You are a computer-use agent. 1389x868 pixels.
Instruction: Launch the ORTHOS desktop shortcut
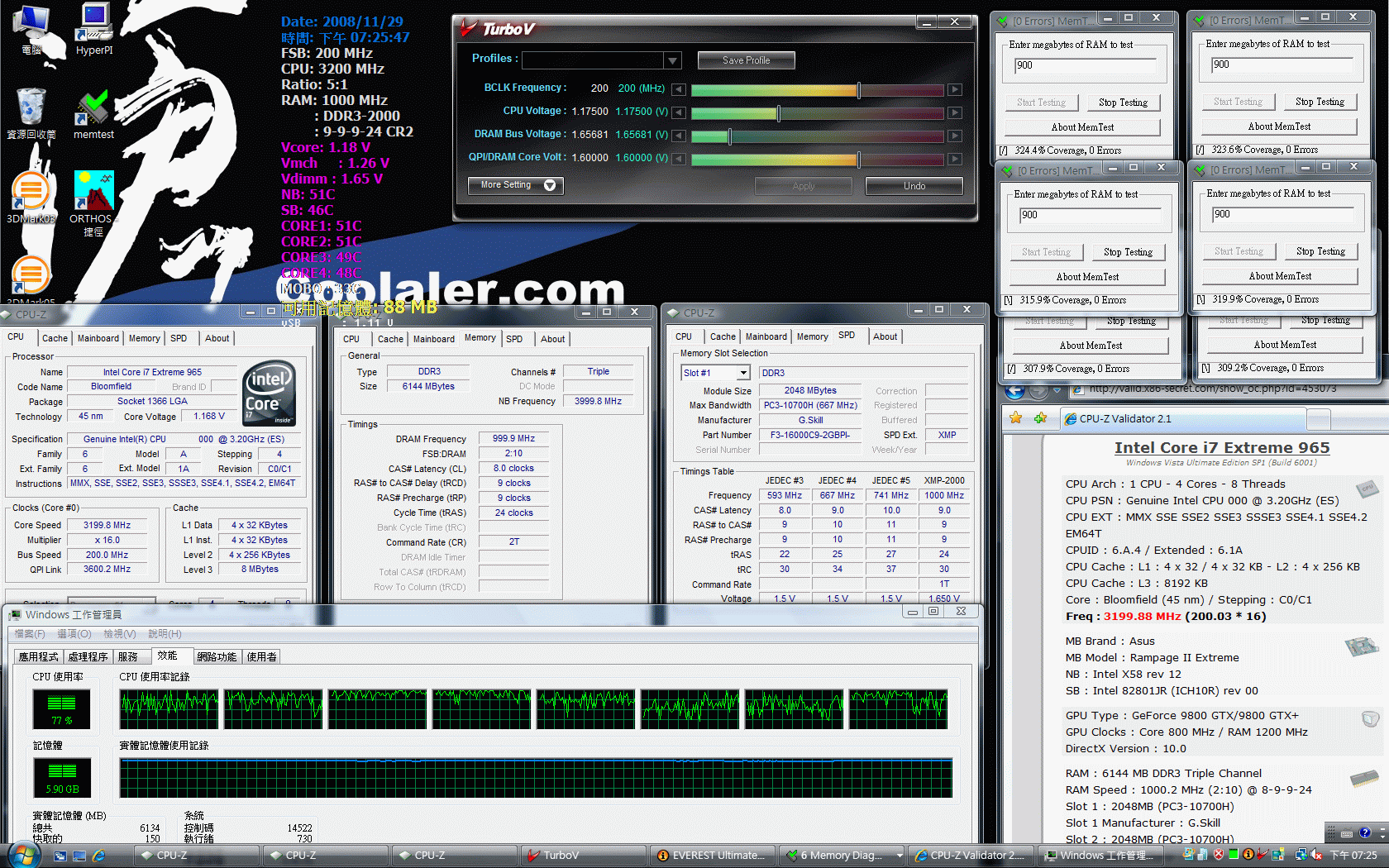93,203
